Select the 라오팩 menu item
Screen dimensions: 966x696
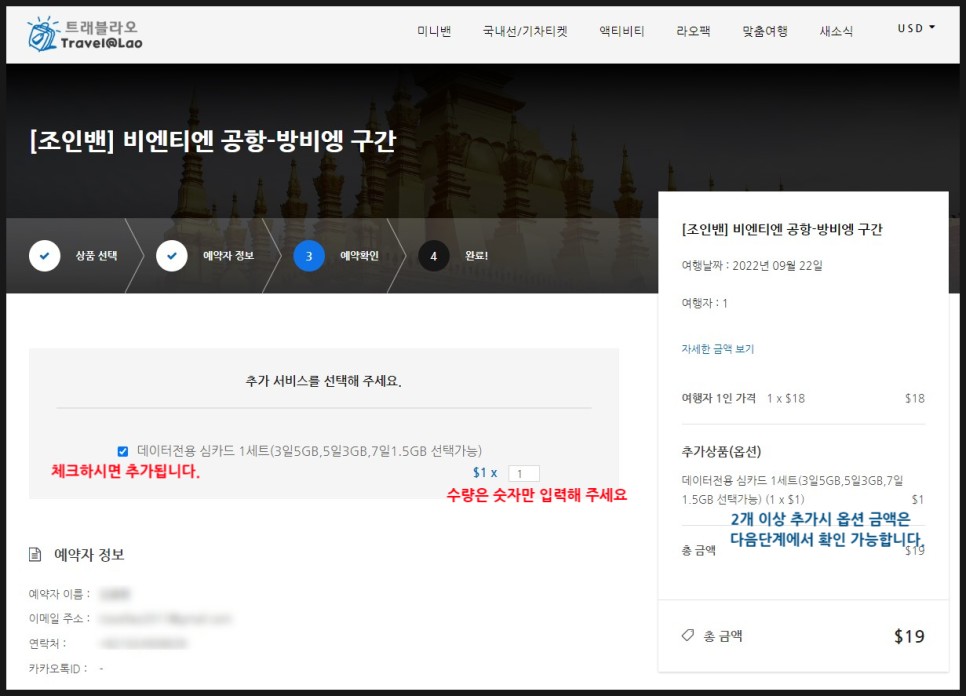coord(693,31)
